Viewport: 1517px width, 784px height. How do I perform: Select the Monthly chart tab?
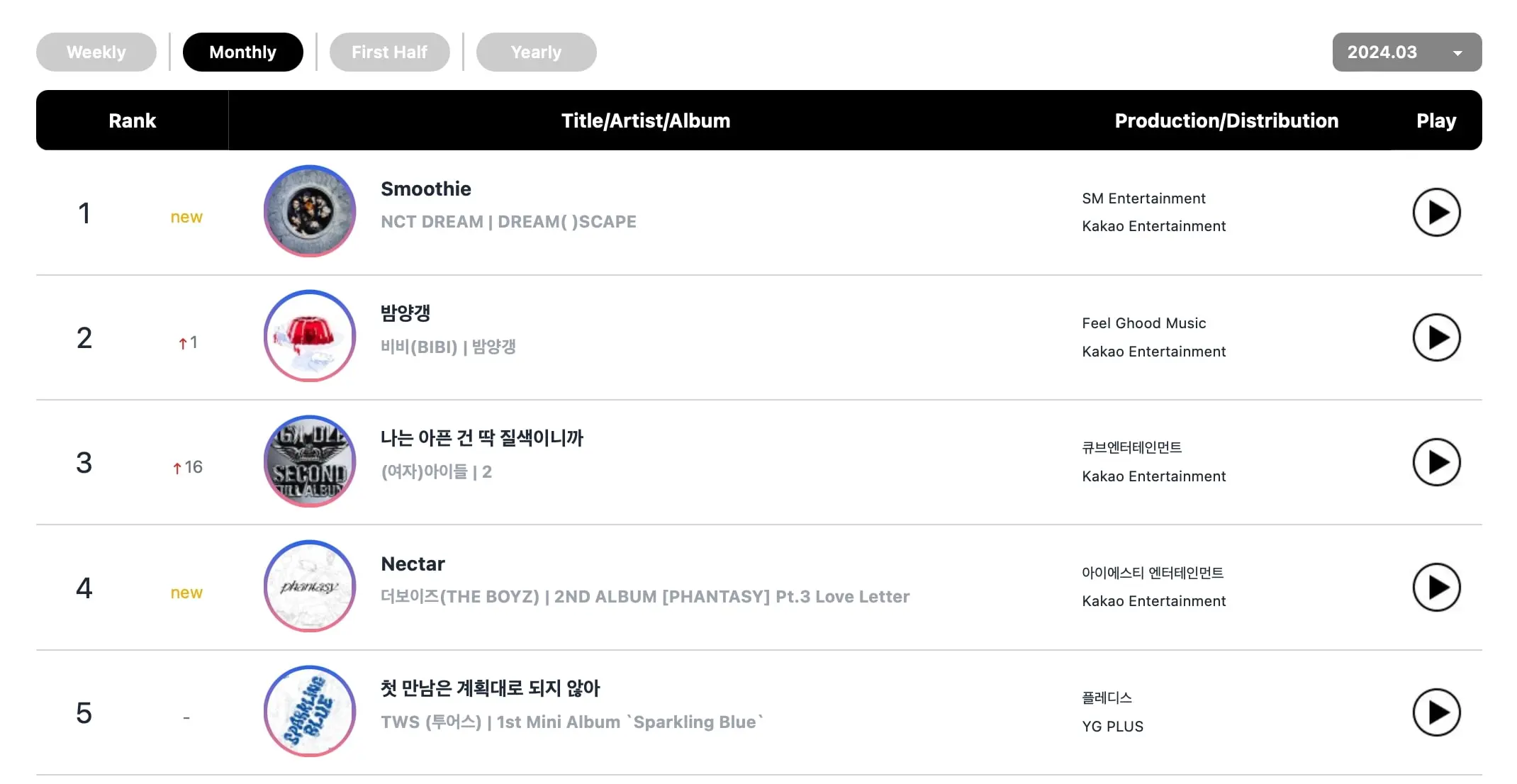tap(243, 52)
